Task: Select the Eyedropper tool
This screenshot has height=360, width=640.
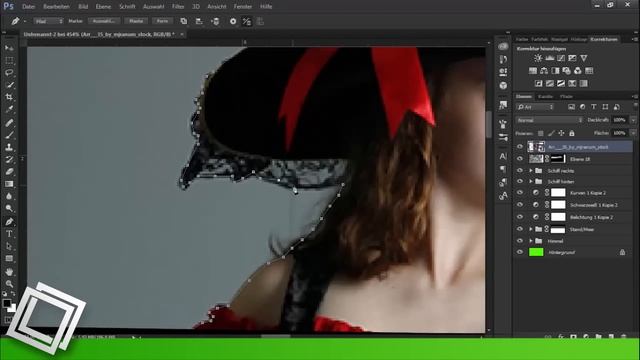Action: [9, 109]
